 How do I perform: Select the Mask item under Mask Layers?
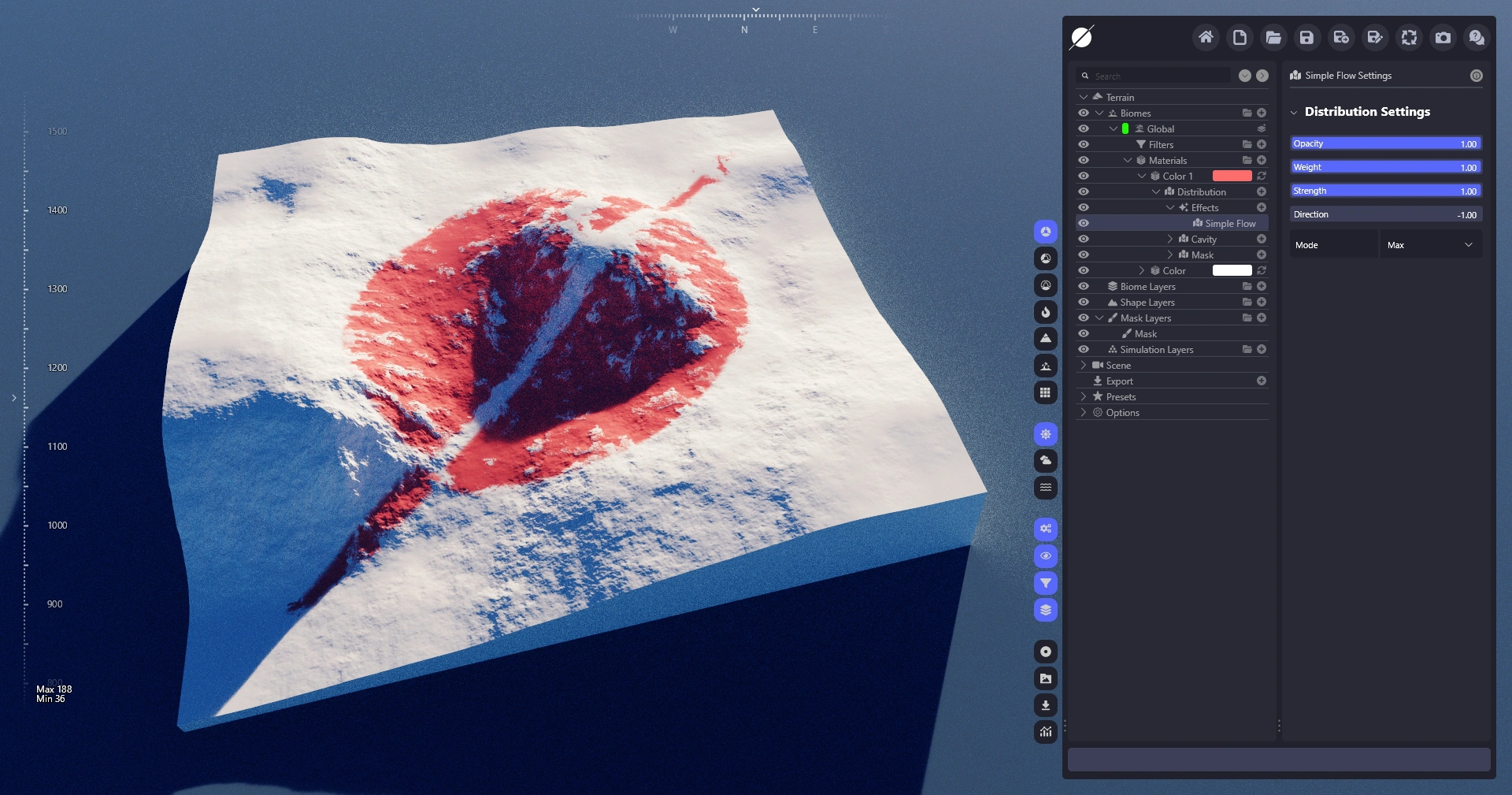1146,333
